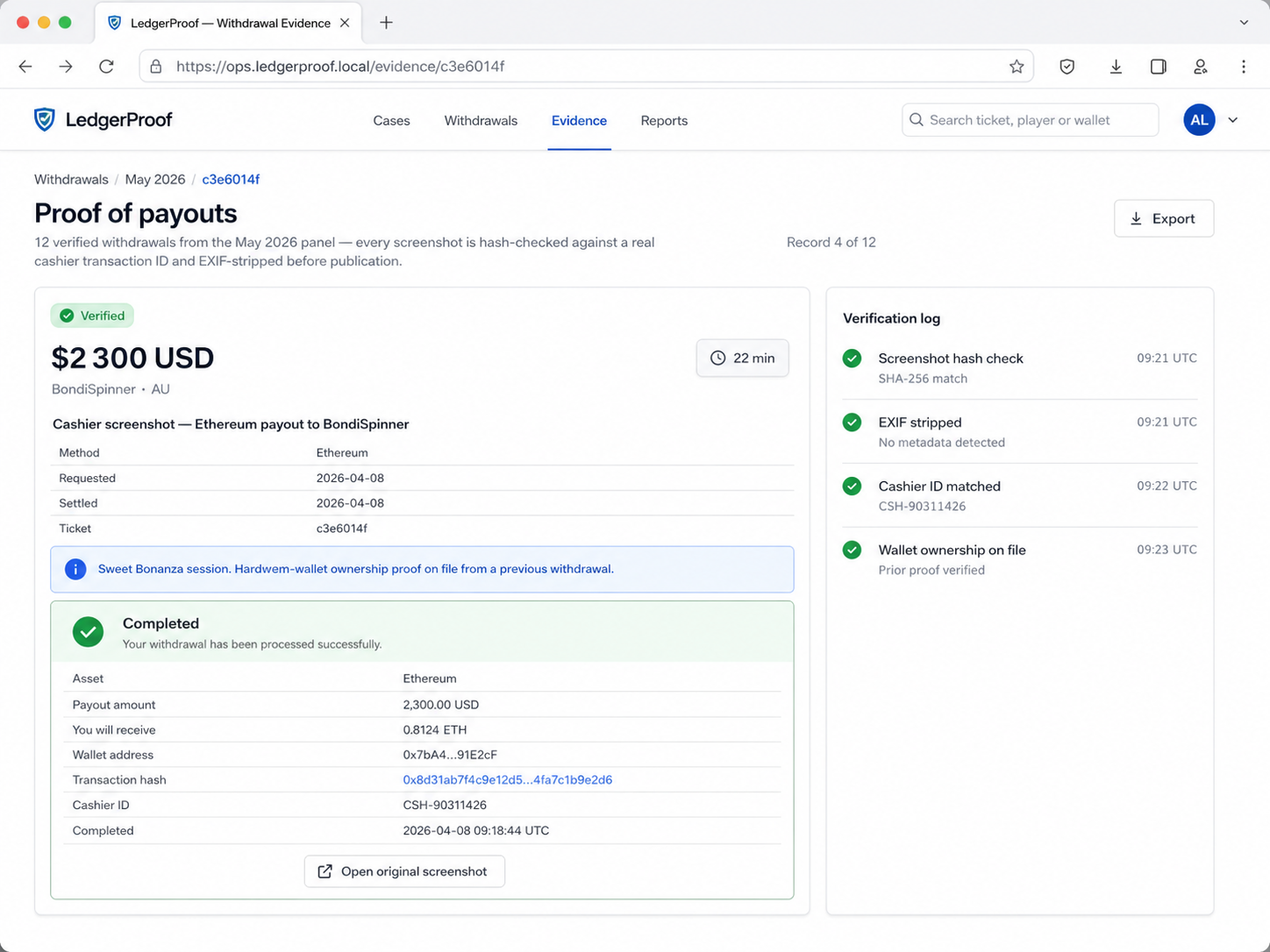The height and width of the screenshot is (952, 1270).
Task: Click the EXIF stripped green tick
Action: point(852,423)
